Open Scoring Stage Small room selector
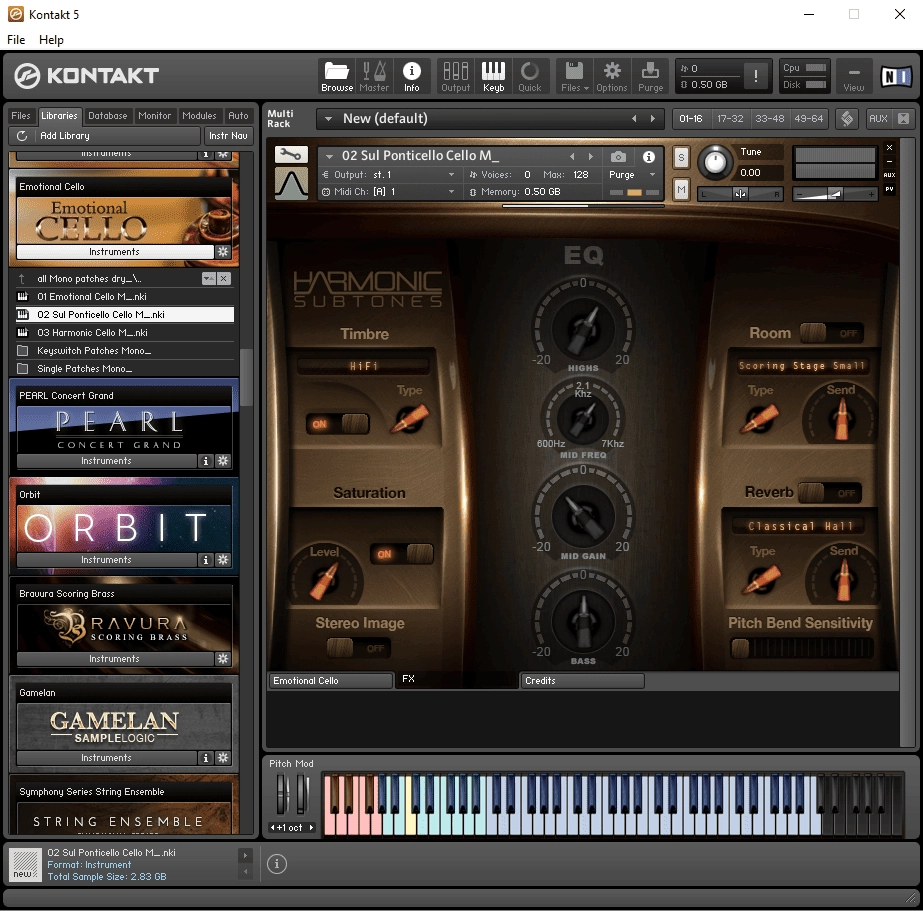 pyautogui.click(x=801, y=366)
